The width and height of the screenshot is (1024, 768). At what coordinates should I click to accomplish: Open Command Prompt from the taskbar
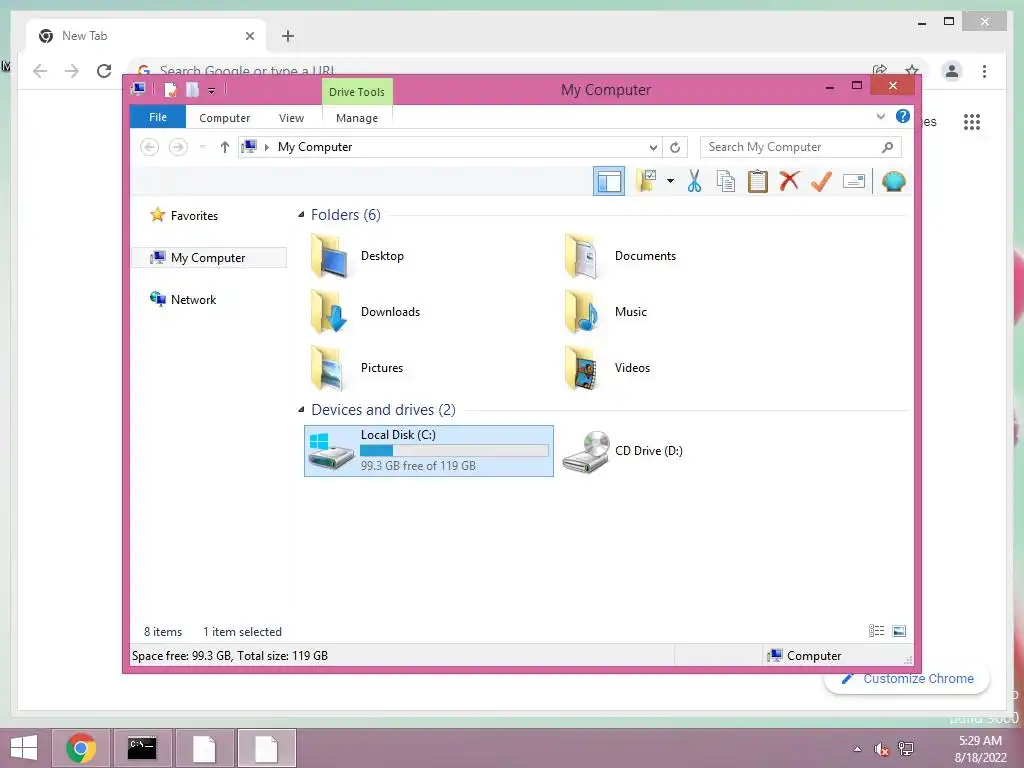click(142, 748)
